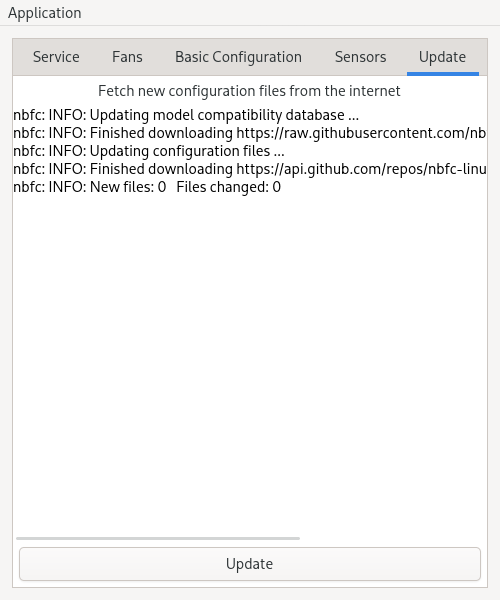Go to the Sensors tab
500x600 pixels.
click(x=360, y=57)
